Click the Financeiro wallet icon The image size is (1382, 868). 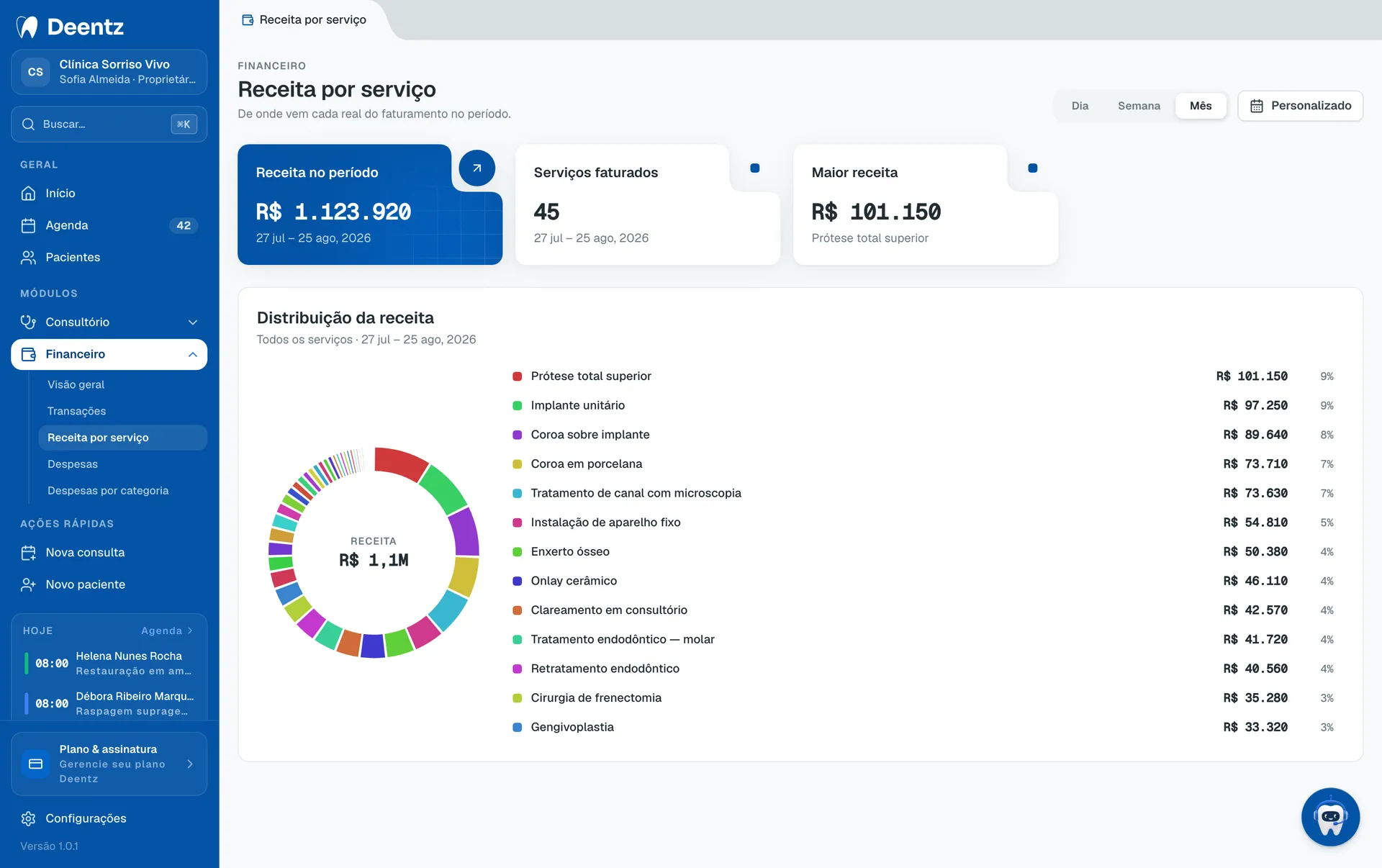28,354
